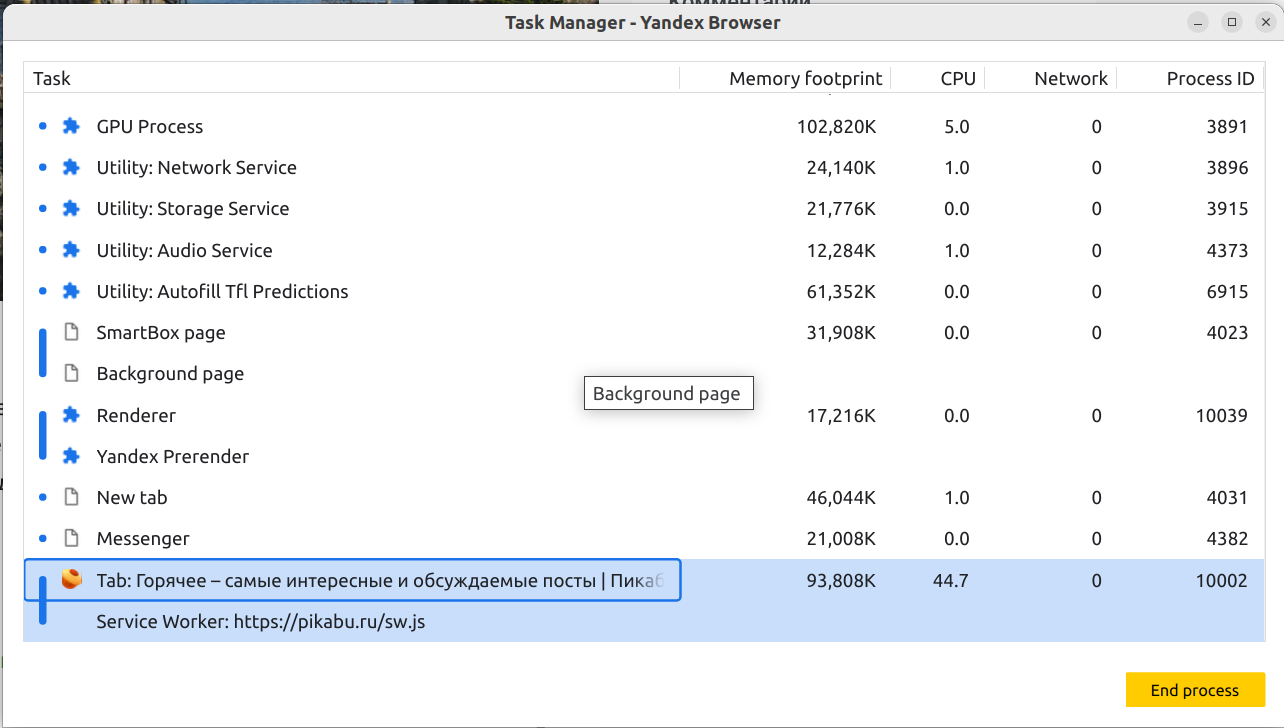Sort by Process ID column header
Image resolution: width=1284 pixels, height=728 pixels.
[1209, 79]
